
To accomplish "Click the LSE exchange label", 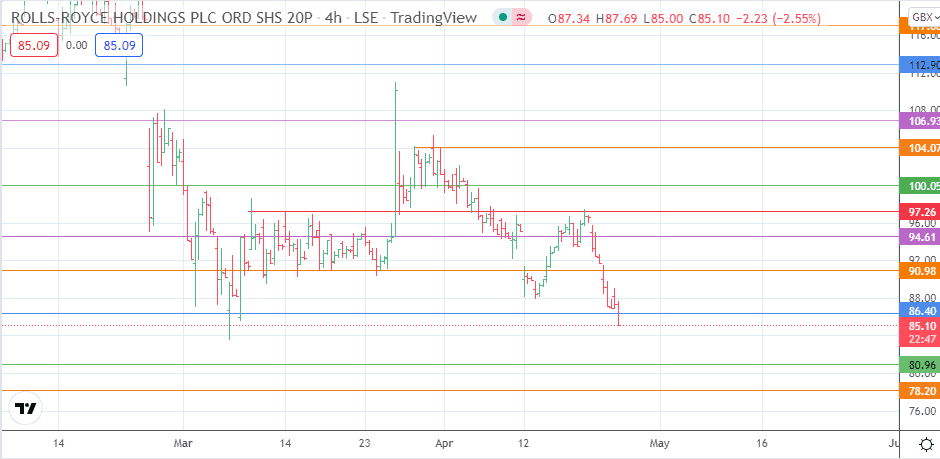I will [365, 18].
